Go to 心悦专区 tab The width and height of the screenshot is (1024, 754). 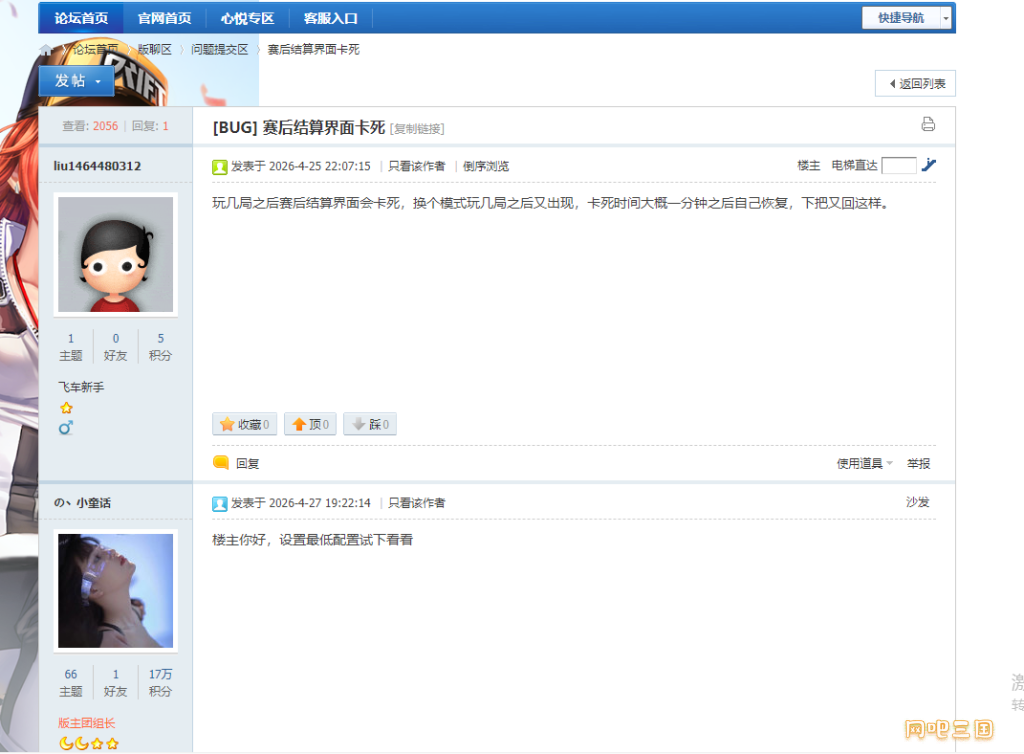click(247, 18)
